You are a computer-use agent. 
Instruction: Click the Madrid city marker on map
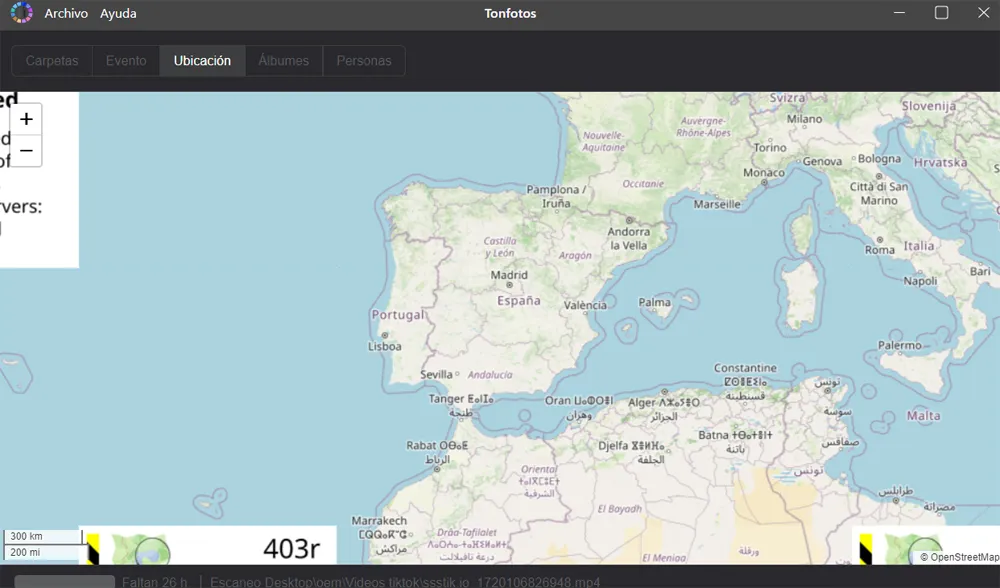pyautogui.click(x=509, y=285)
